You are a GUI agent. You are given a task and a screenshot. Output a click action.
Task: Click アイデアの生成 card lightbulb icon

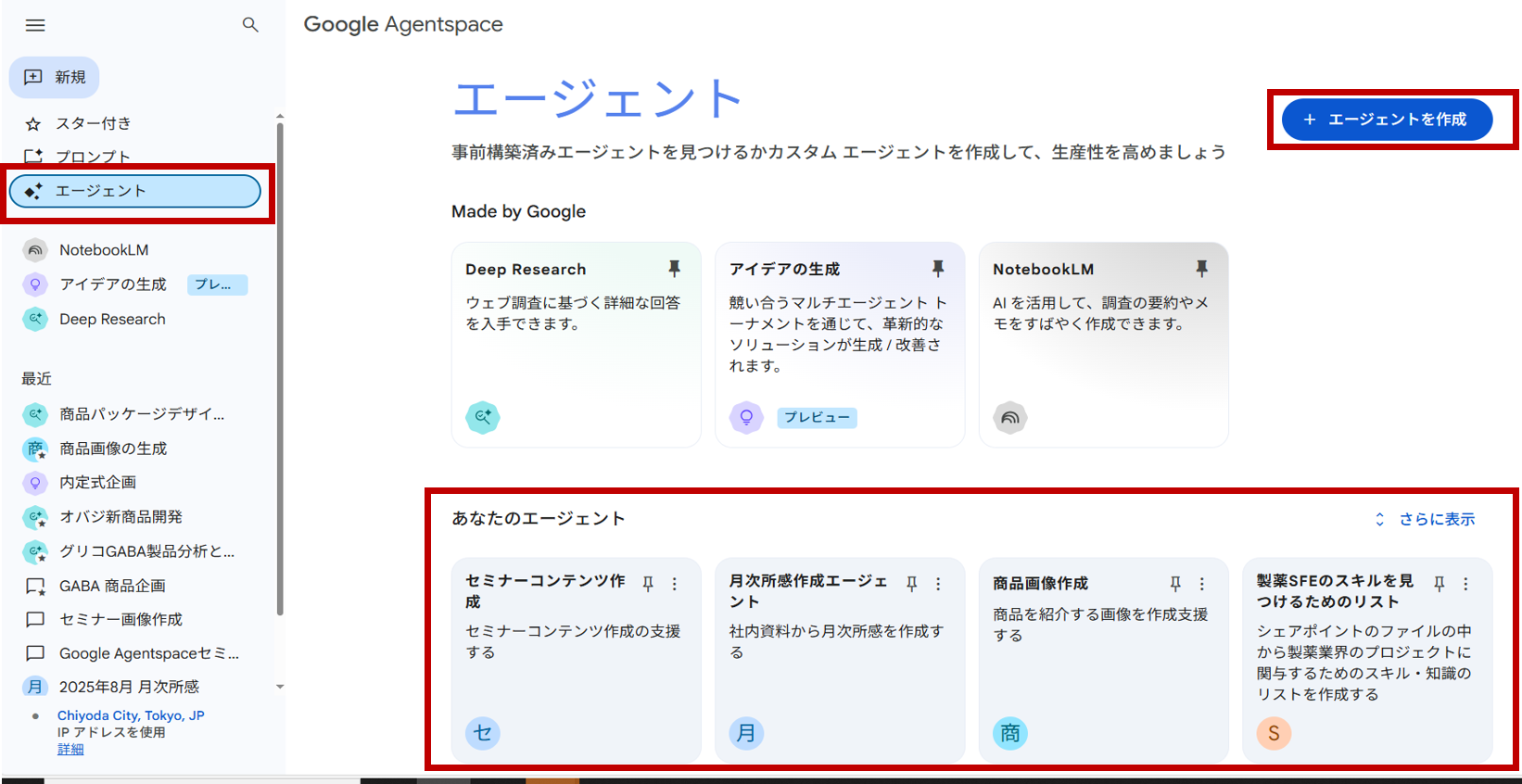coord(746,417)
